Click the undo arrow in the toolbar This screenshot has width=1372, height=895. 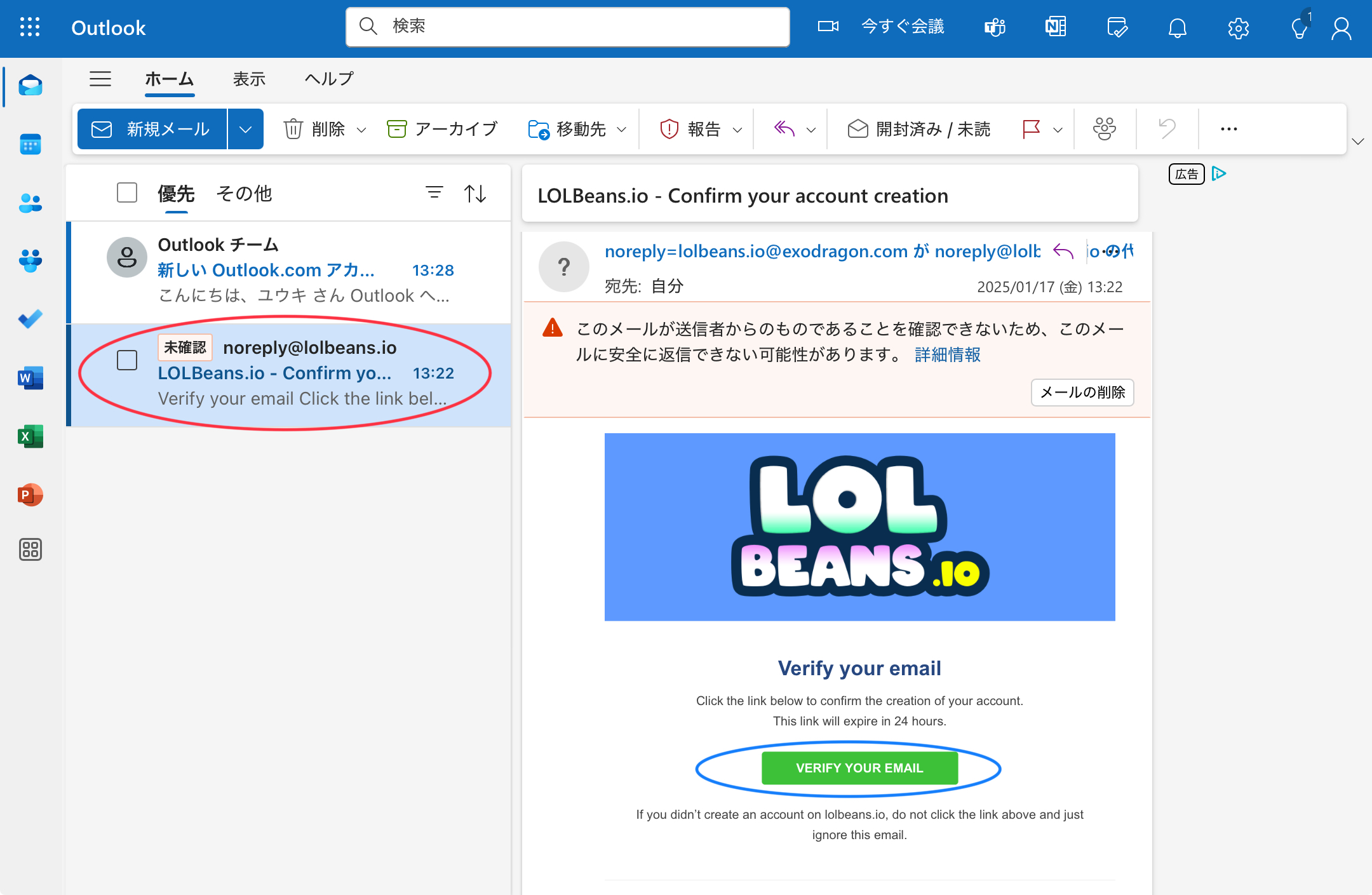click(1167, 129)
